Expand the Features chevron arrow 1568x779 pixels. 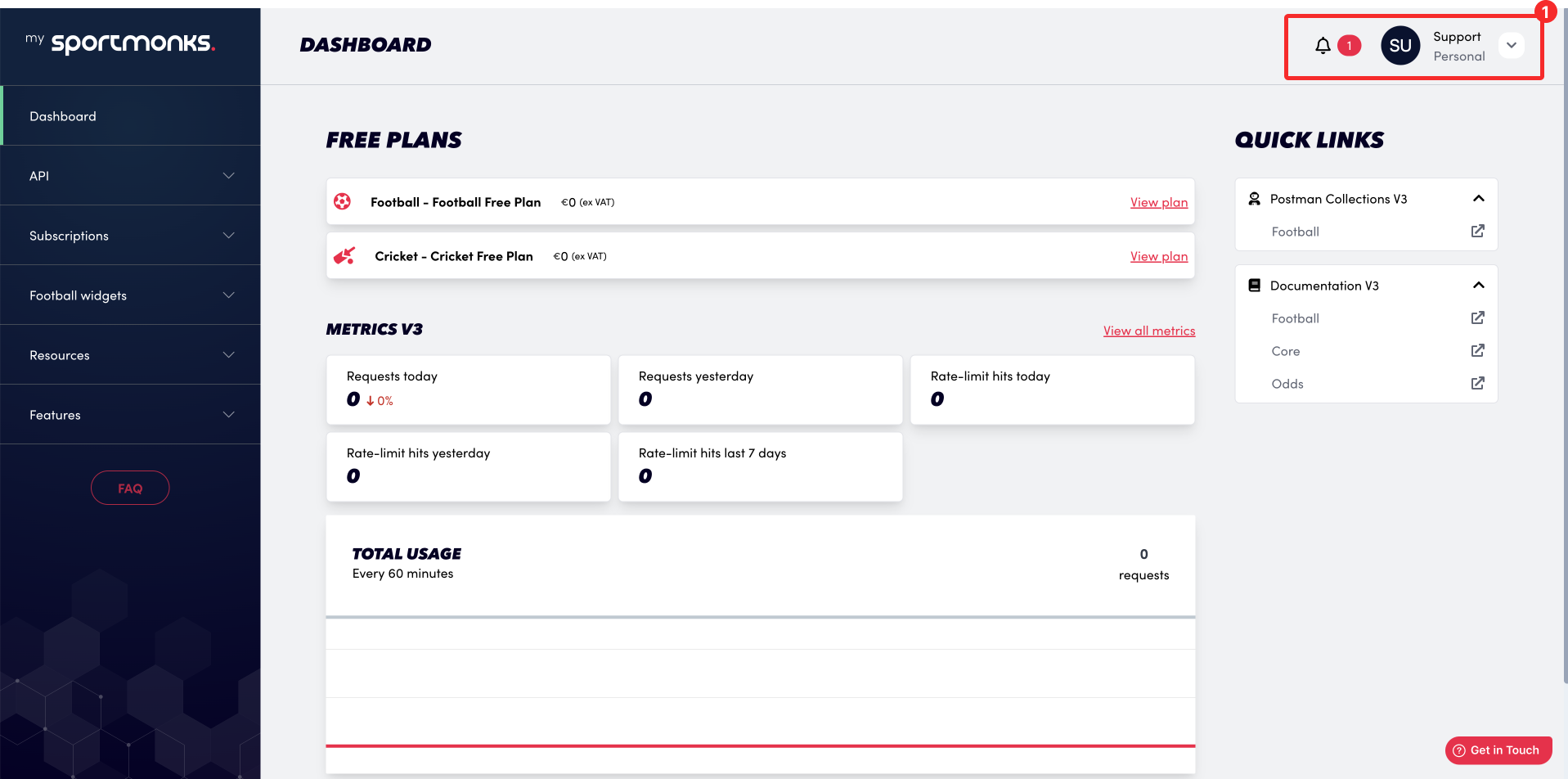click(229, 415)
